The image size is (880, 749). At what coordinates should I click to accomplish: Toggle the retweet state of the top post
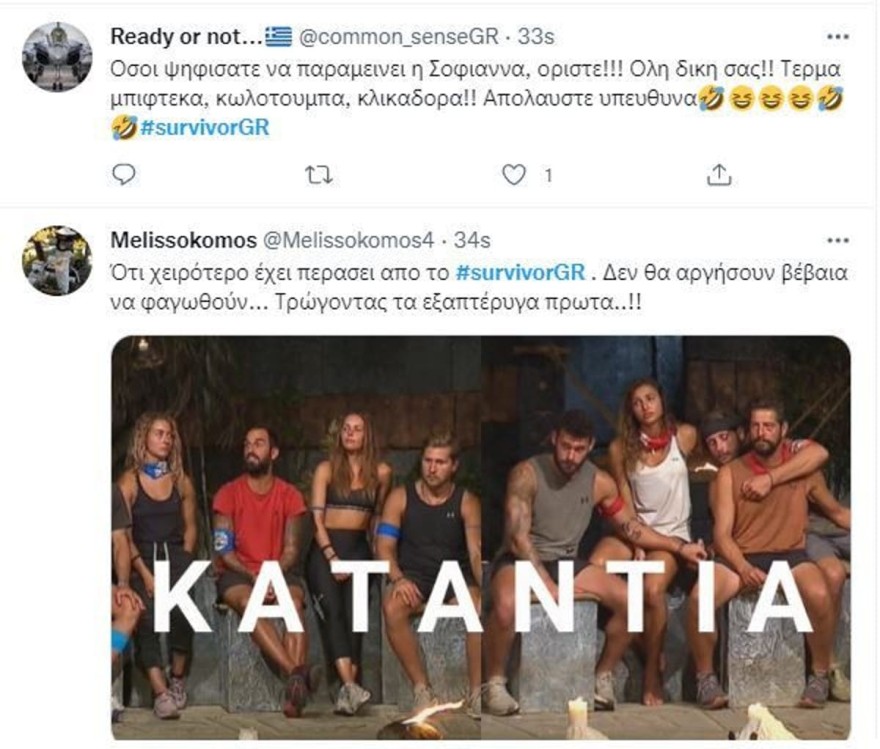tap(318, 175)
